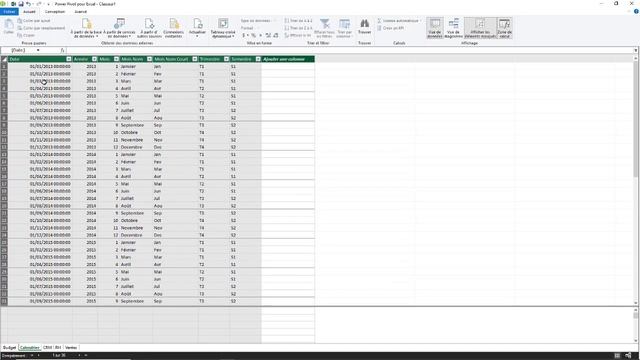
Task: Toggle the Zone de calcul
Action: tap(504, 28)
